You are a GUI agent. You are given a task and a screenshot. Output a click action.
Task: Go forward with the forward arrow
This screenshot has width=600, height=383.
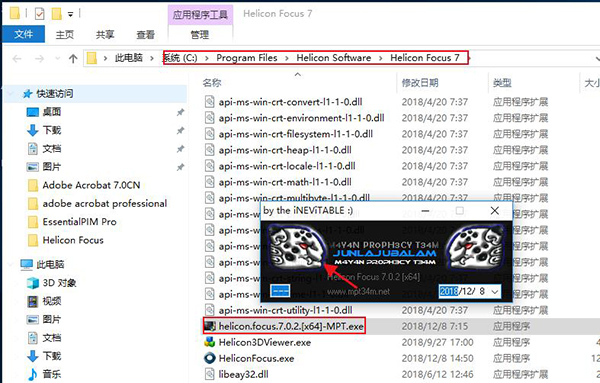click(39, 59)
